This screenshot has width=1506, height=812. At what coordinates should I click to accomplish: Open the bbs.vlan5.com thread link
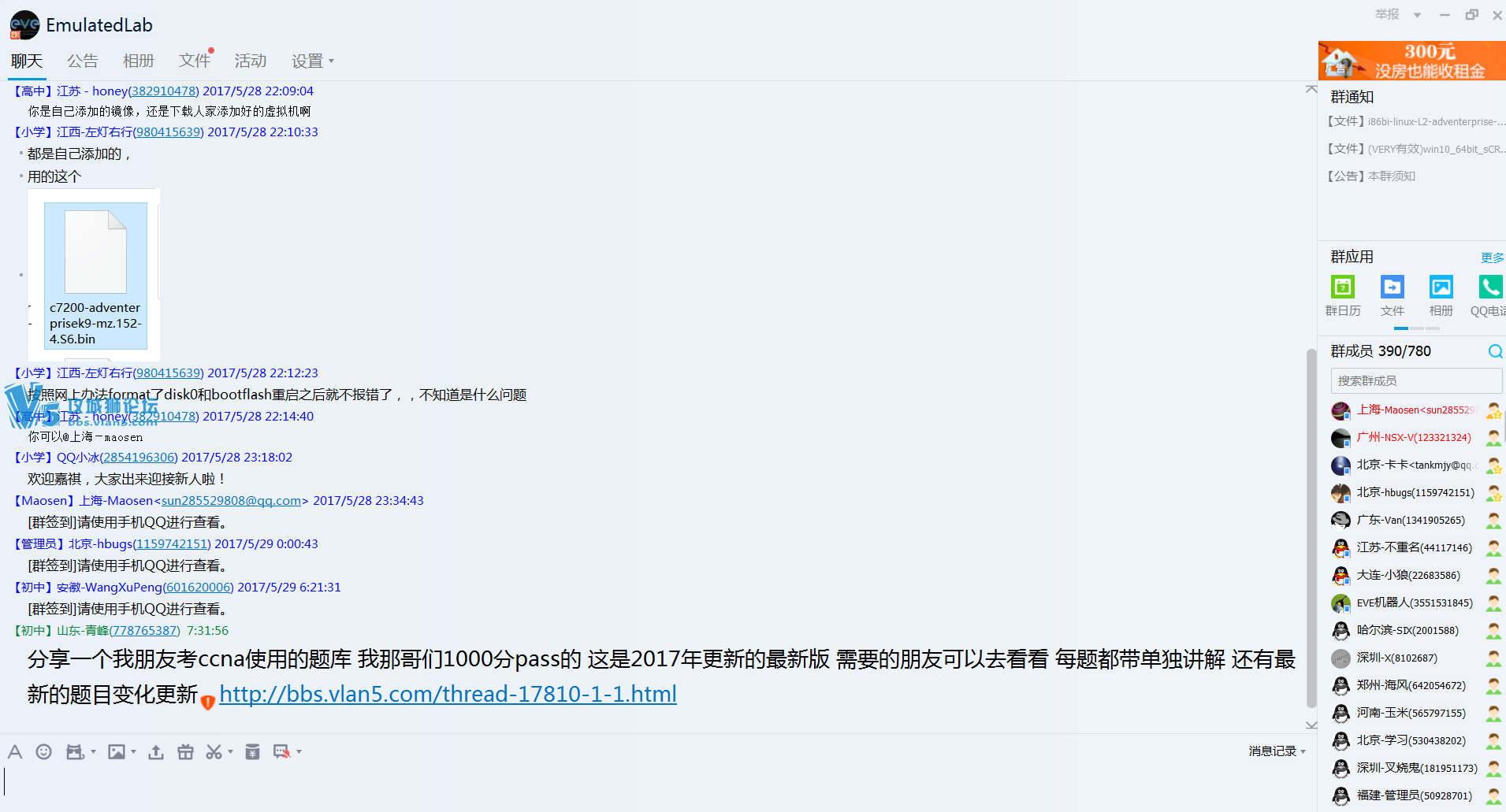[448, 694]
